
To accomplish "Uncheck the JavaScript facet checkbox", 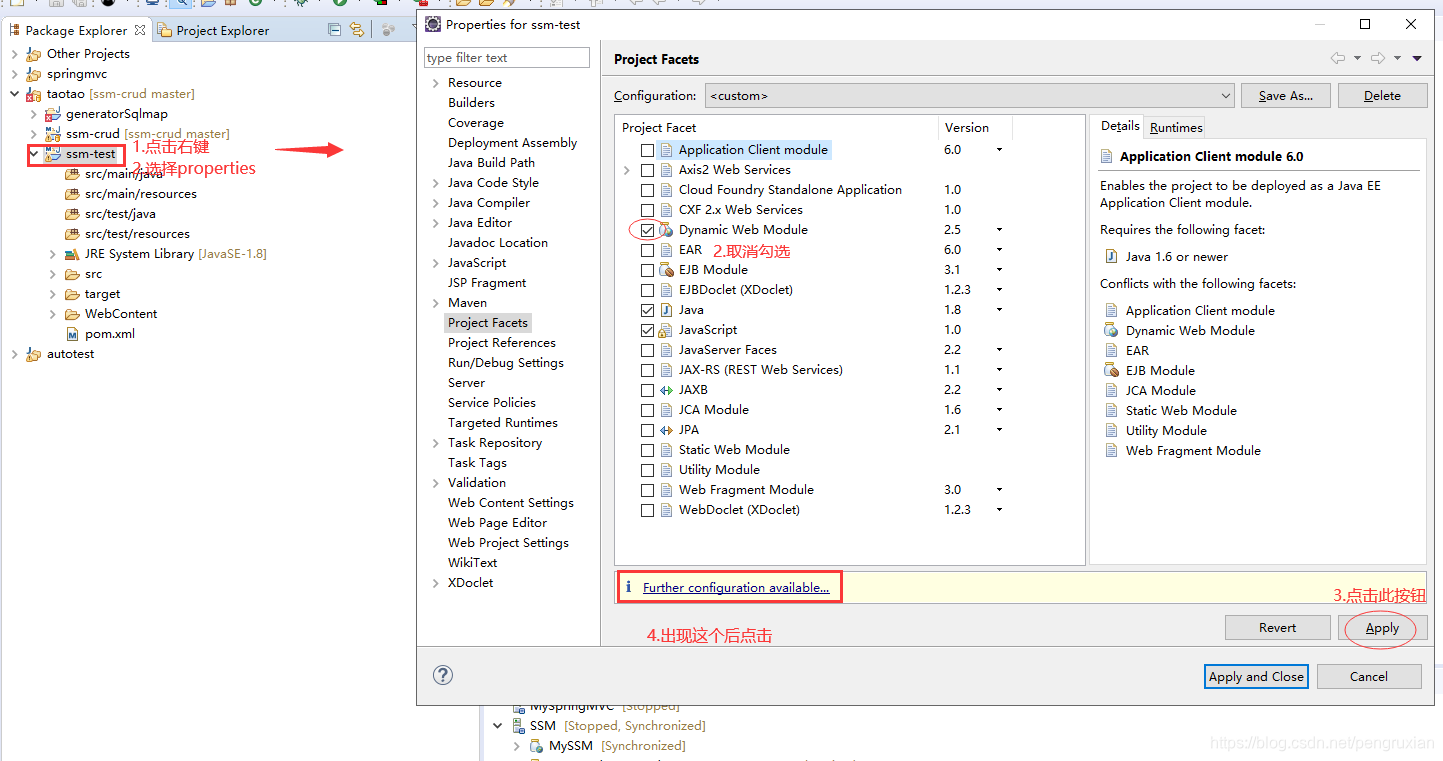I will 647,330.
